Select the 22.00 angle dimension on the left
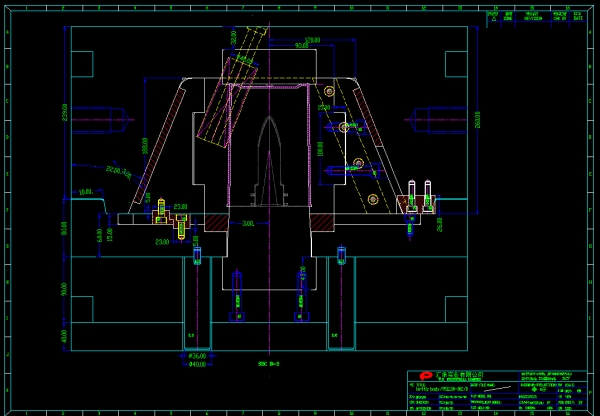 point(119,171)
